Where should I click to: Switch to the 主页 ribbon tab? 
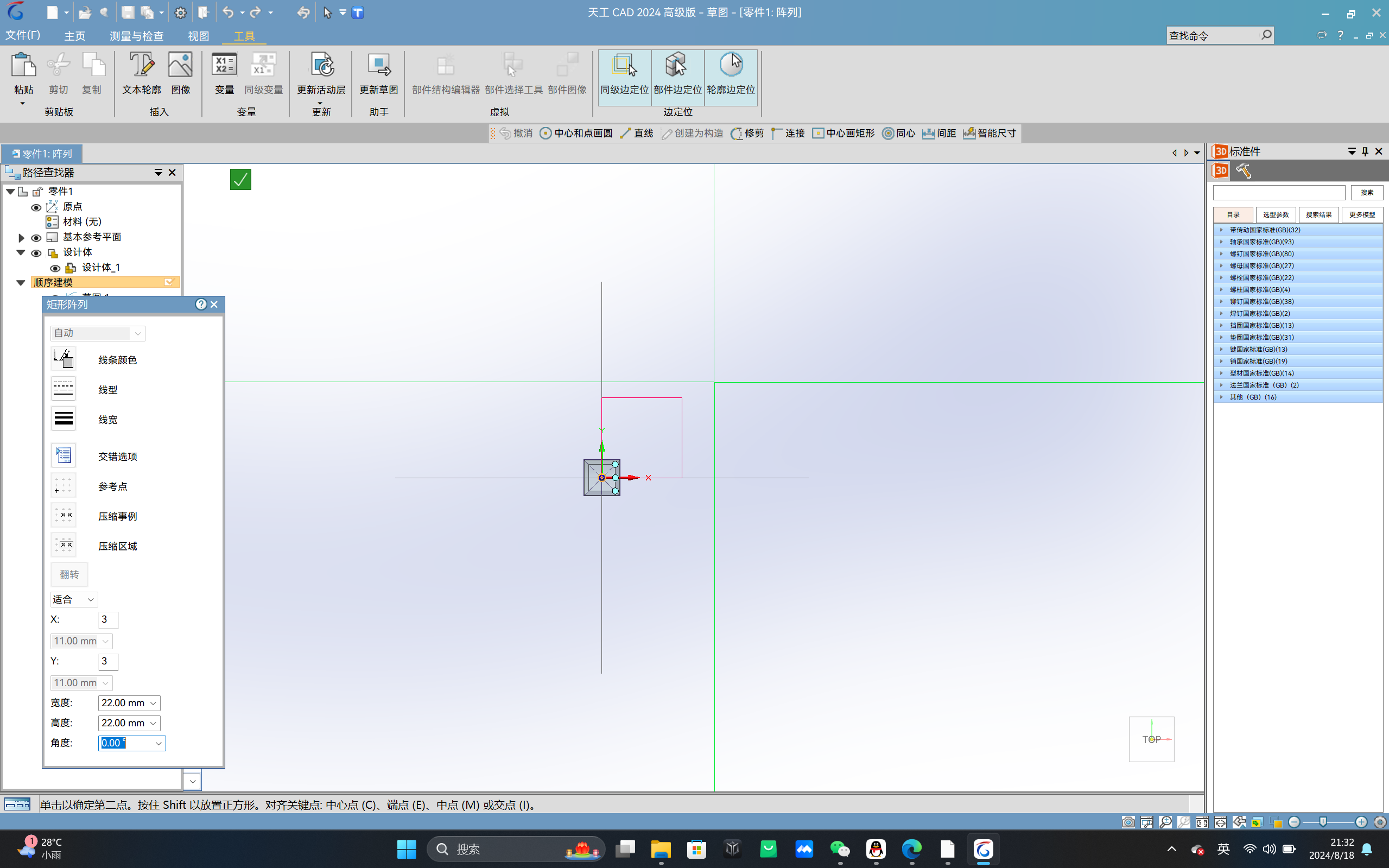(x=74, y=36)
